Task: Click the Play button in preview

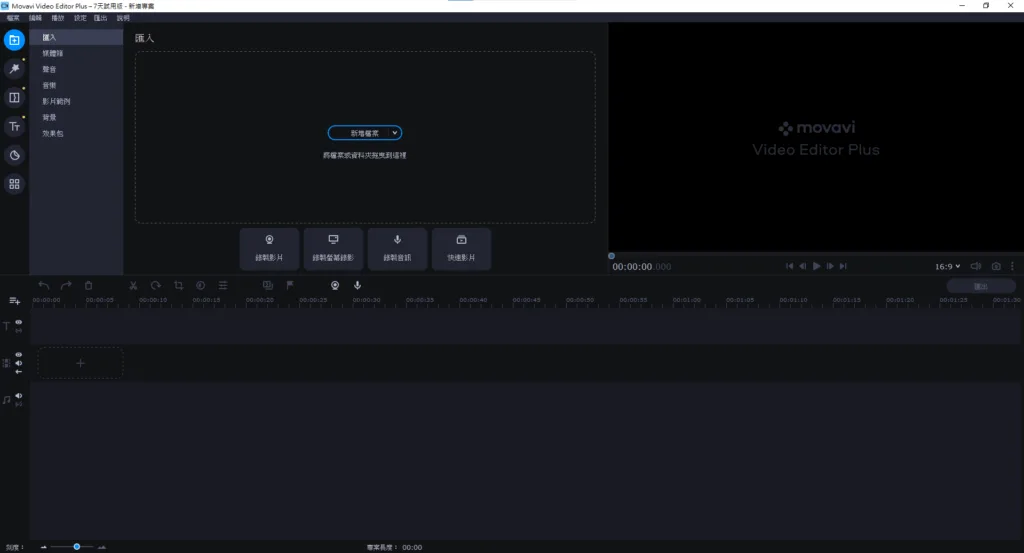Action: [x=816, y=266]
